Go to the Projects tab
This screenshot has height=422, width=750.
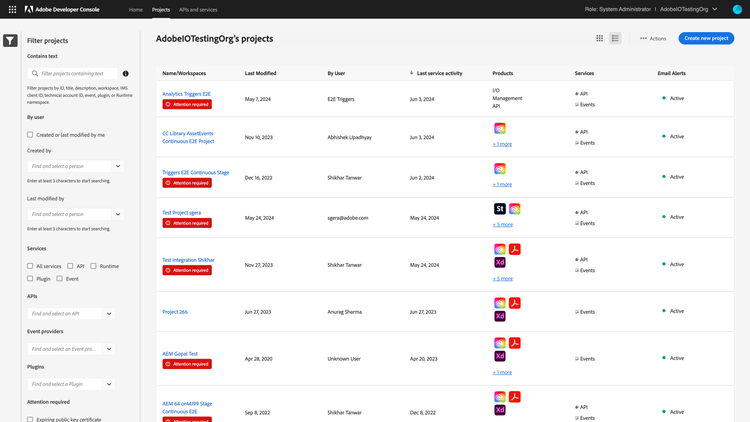click(x=161, y=10)
